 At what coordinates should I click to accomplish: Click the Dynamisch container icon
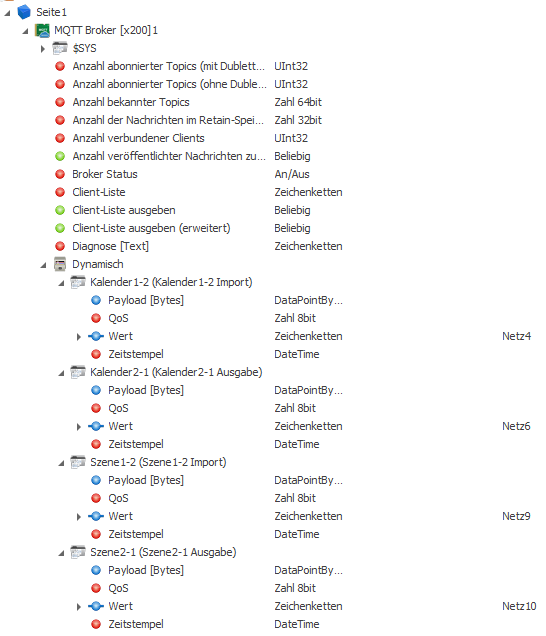pyautogui.click(x=60, y=264)
